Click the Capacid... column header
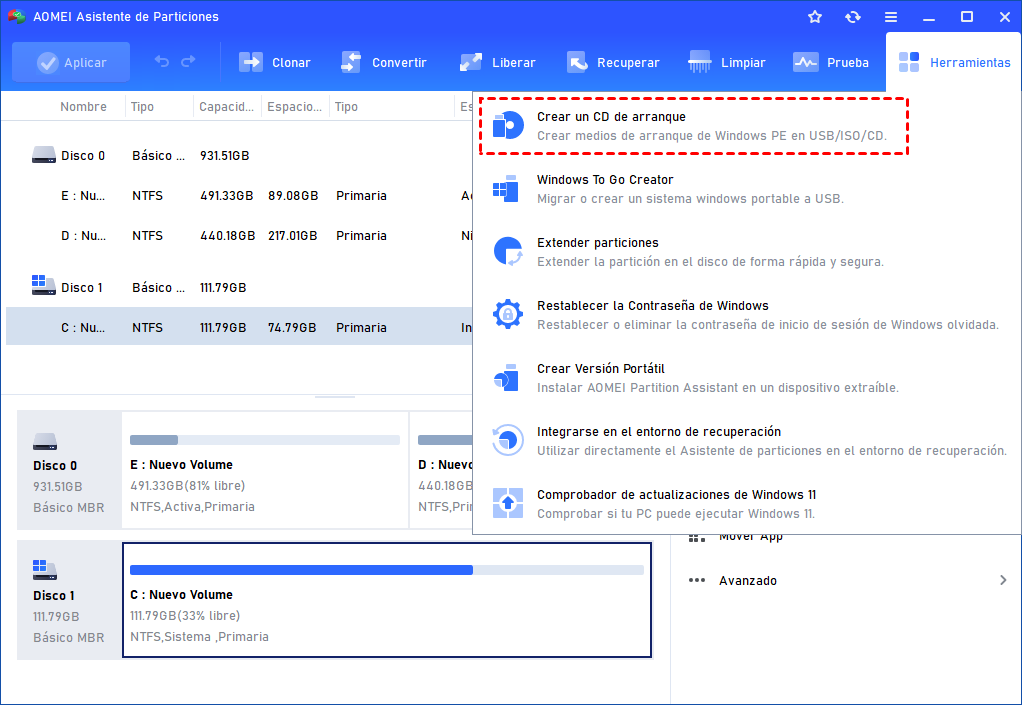Image resolution: width=1022 pixels, height=705 pixels. click(x=226, y=106)
